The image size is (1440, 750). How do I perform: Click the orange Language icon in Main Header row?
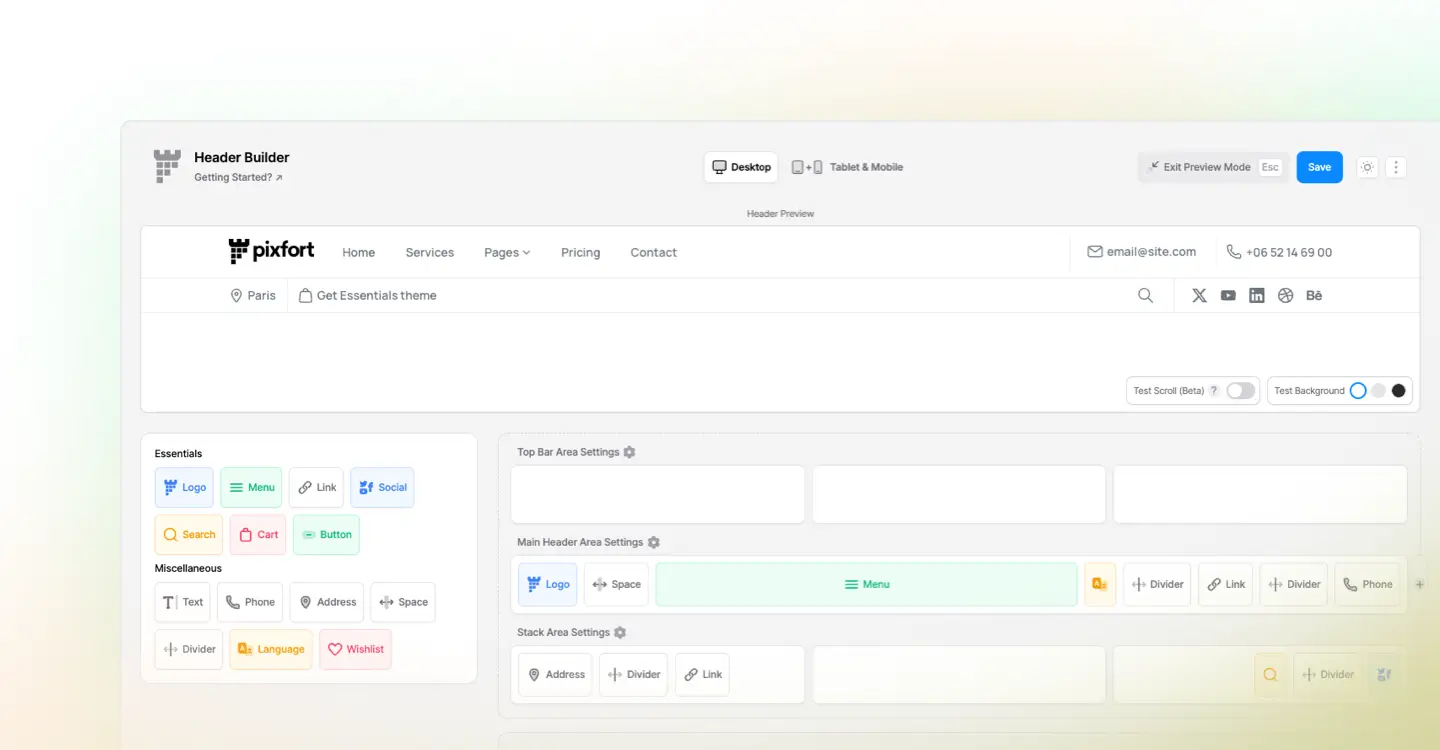pos(1099,583)
